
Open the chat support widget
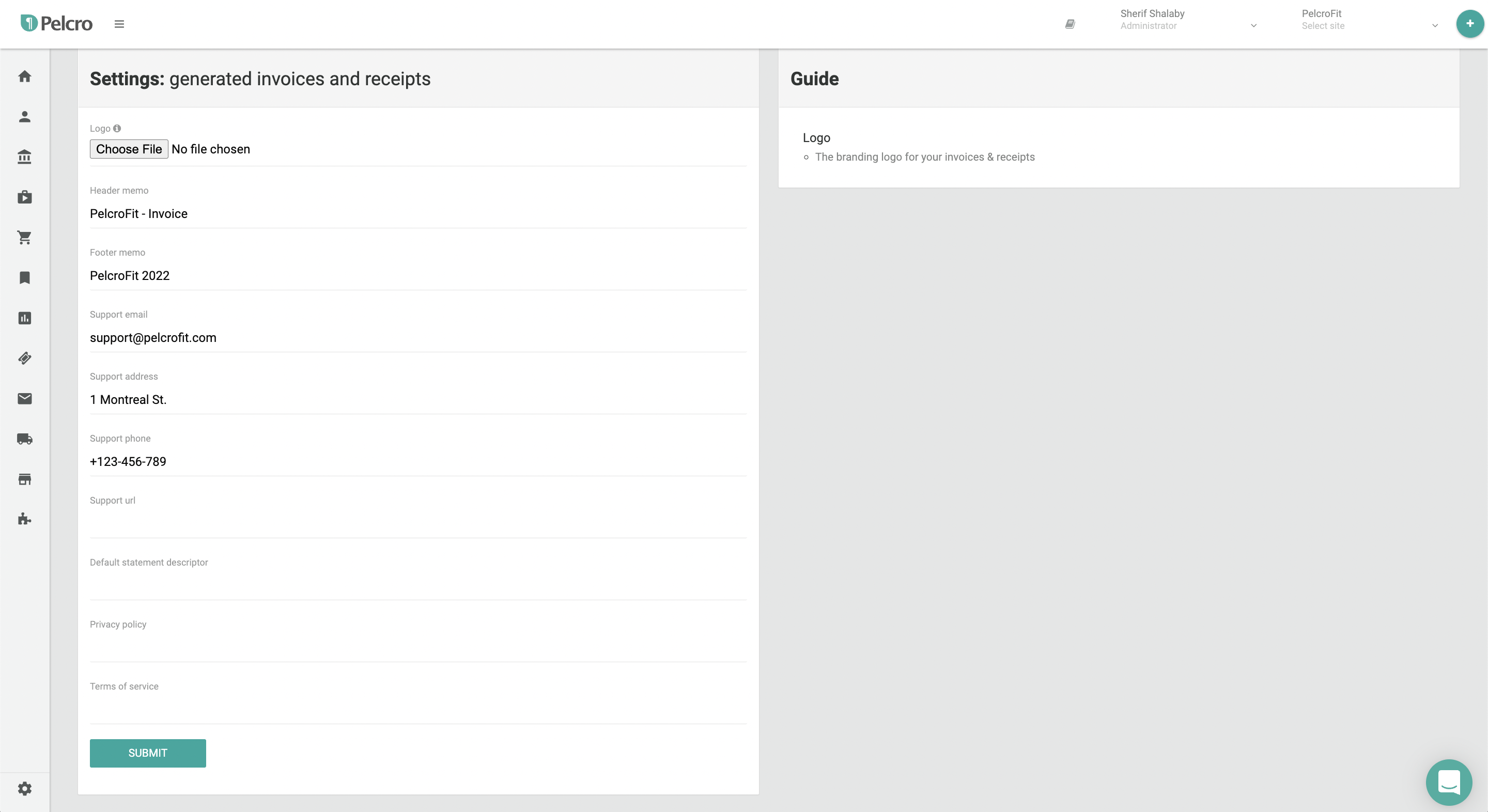tap(1448, 782)
